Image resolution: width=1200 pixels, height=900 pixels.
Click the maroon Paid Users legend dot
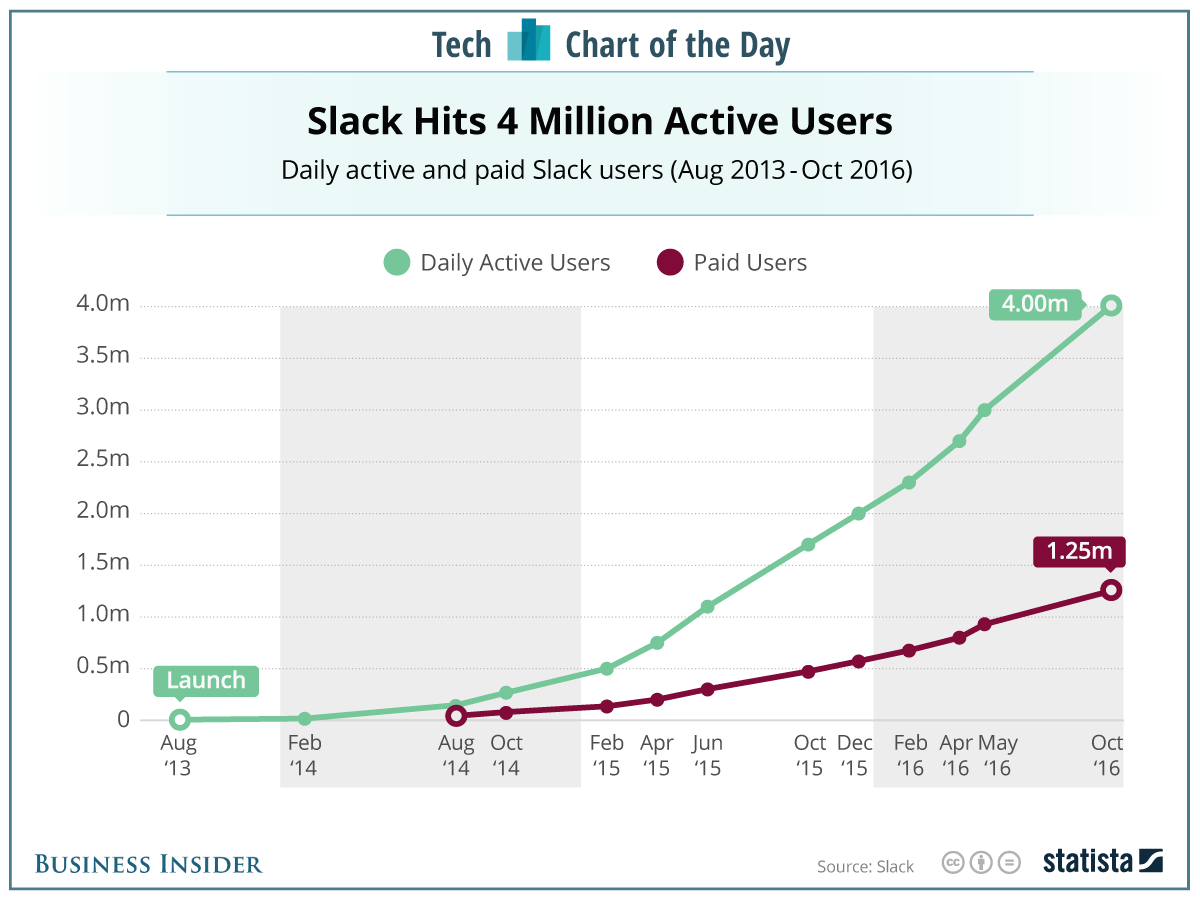pos(670,264)
